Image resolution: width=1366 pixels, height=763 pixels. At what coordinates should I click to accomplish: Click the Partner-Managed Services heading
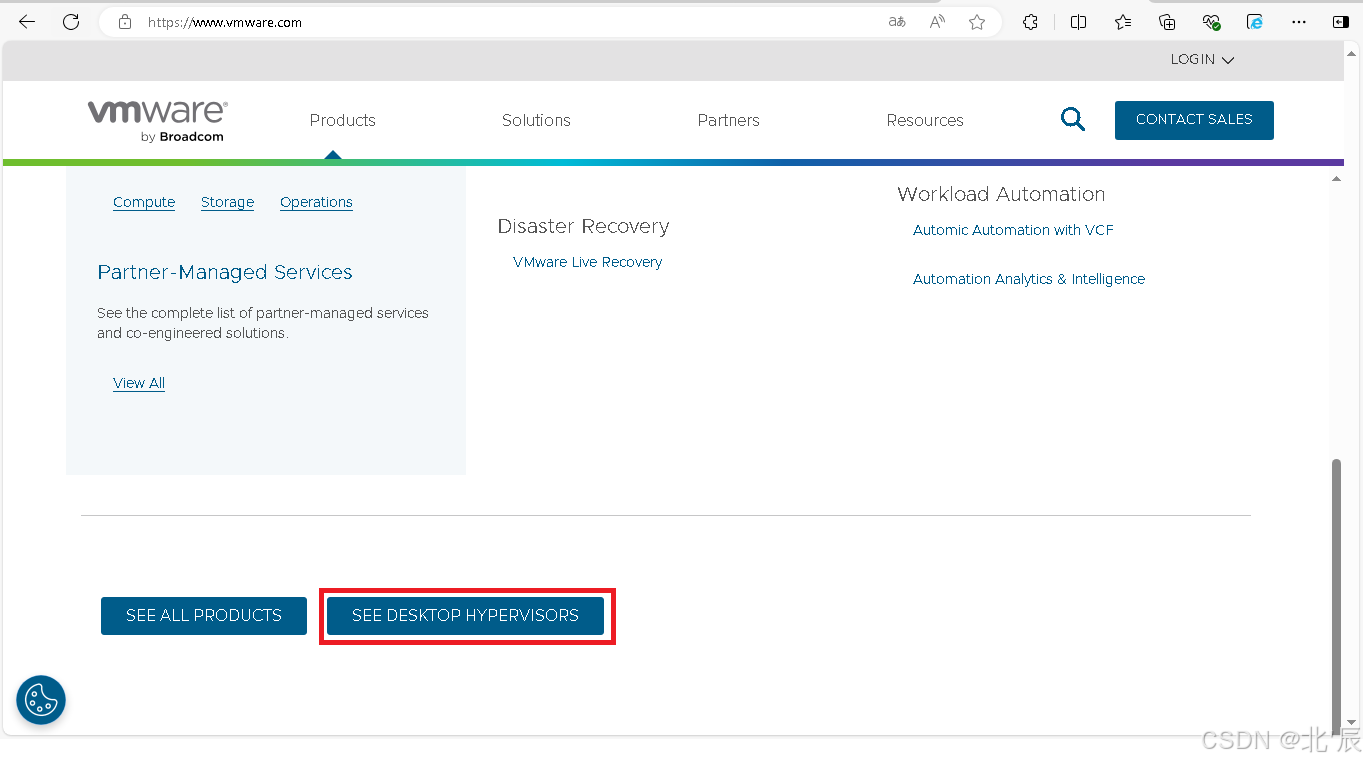pos(225,272)
